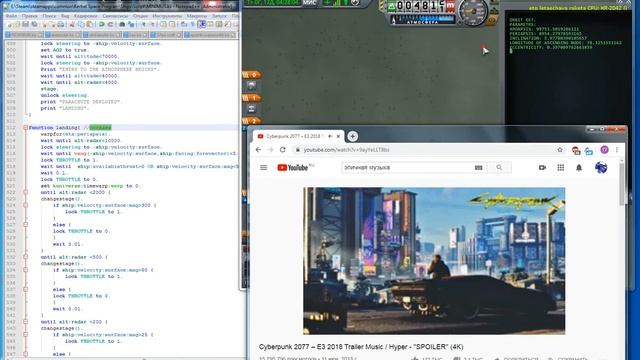Reload the YouTube page
The image size is (640, 360).
(x=282, y=150)
